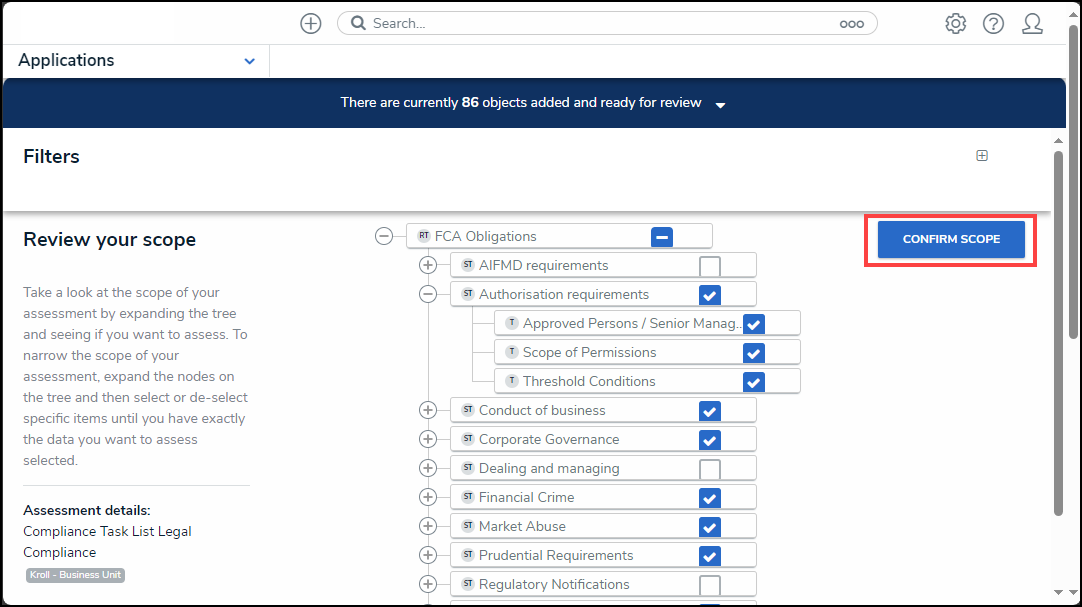This screenshot has height=607, width=1082.
Task: Open the settings gear icon
Action: point(955,24)
